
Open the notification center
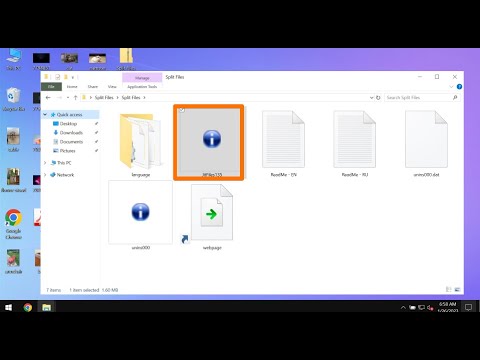coord(468,307)
